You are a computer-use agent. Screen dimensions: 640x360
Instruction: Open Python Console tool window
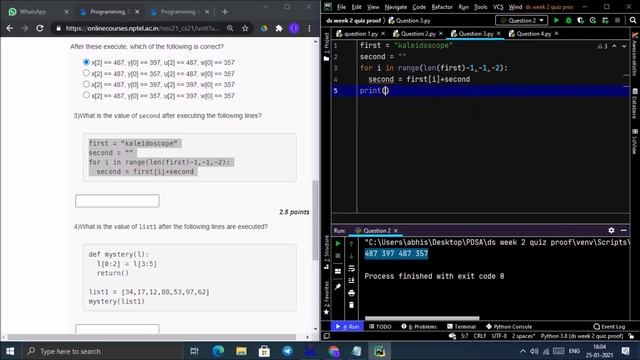click(509, 327)
